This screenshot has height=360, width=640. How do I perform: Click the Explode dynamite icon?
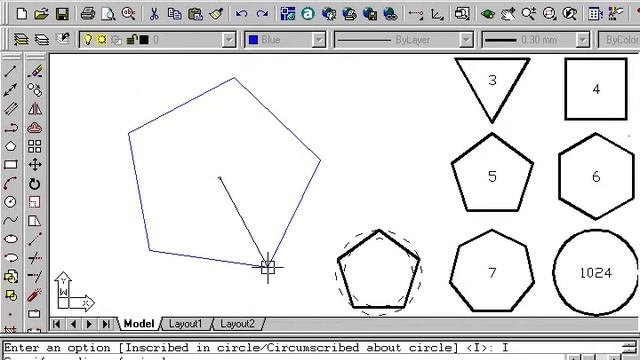click(x=35, y=295)
